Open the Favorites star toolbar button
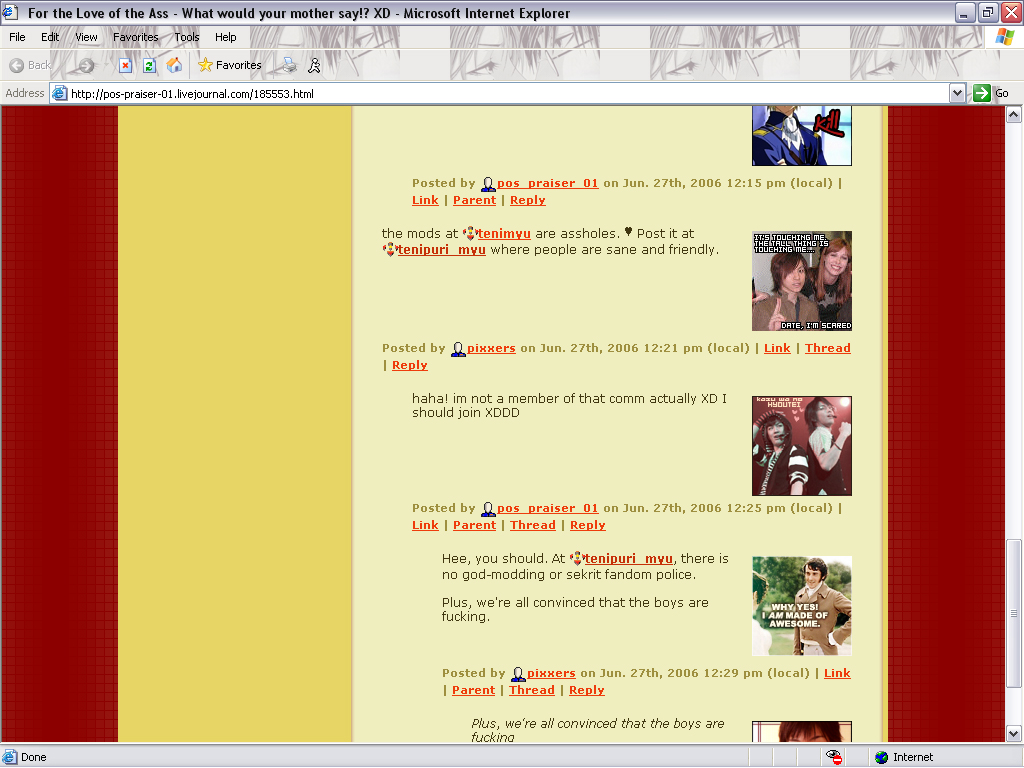The width and height of the screenshot is (1024, 768). pyautogui.click(x=229, y=65)
